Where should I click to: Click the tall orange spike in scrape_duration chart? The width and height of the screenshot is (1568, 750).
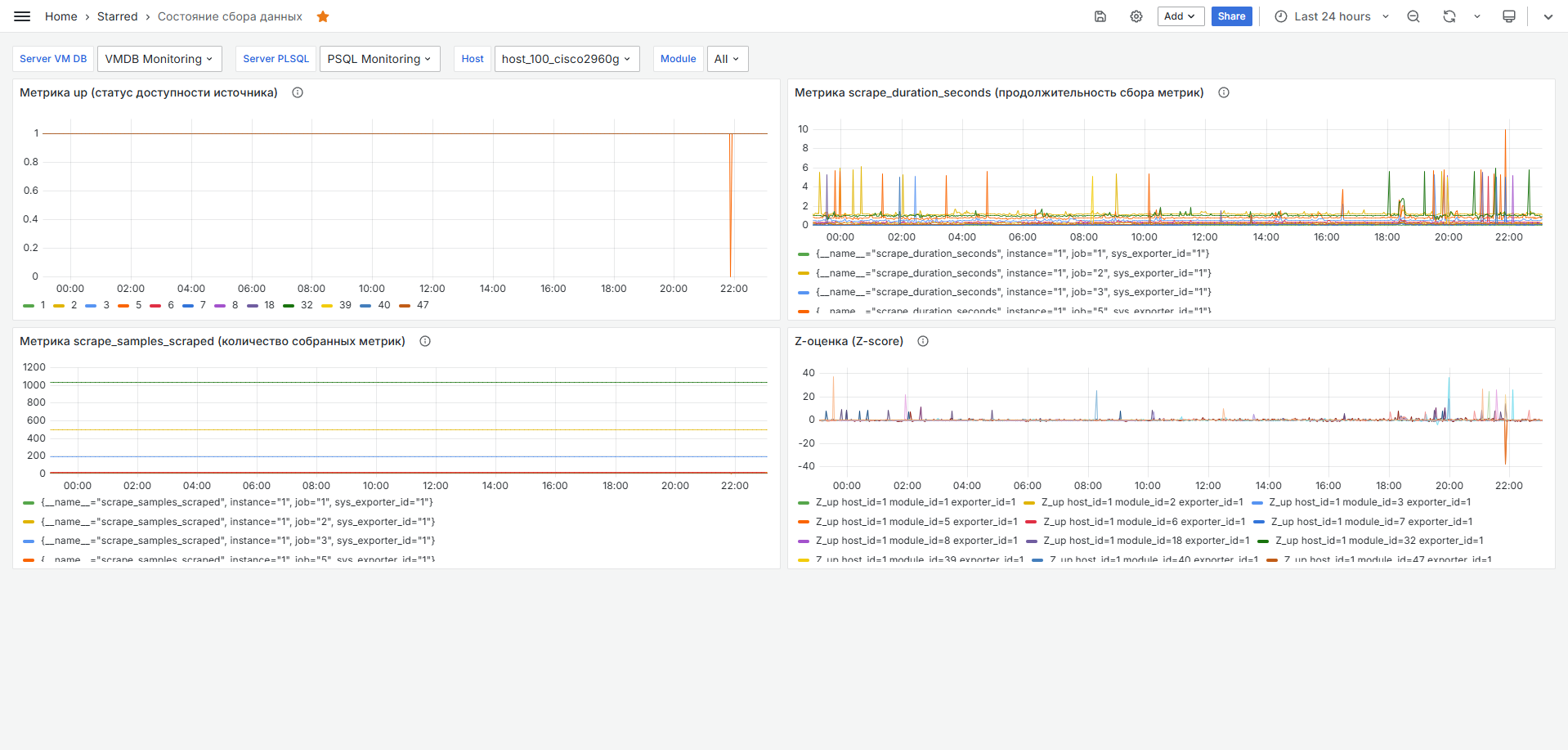(x=1505, y=176)
